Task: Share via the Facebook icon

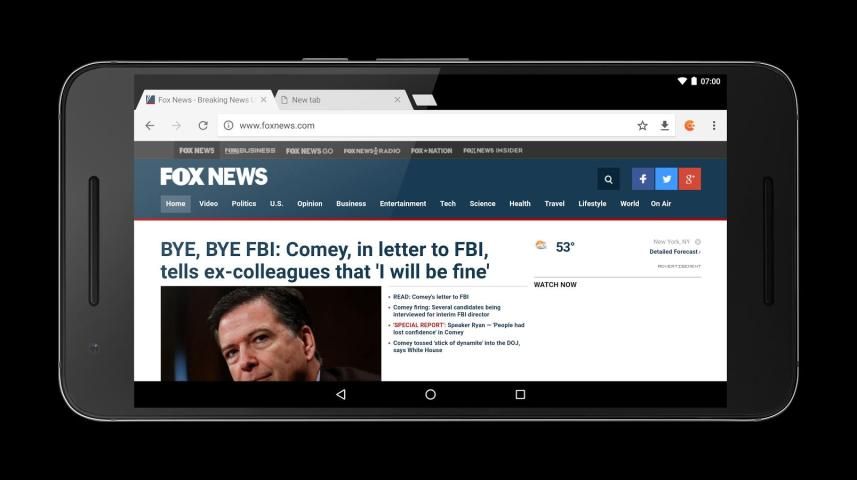Action: (643, 179)
